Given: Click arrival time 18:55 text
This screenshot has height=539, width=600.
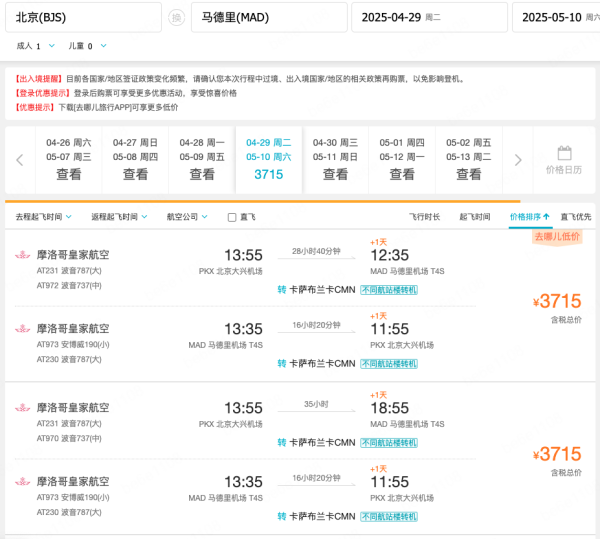Looking at the screenshot, I should (390, 408).
